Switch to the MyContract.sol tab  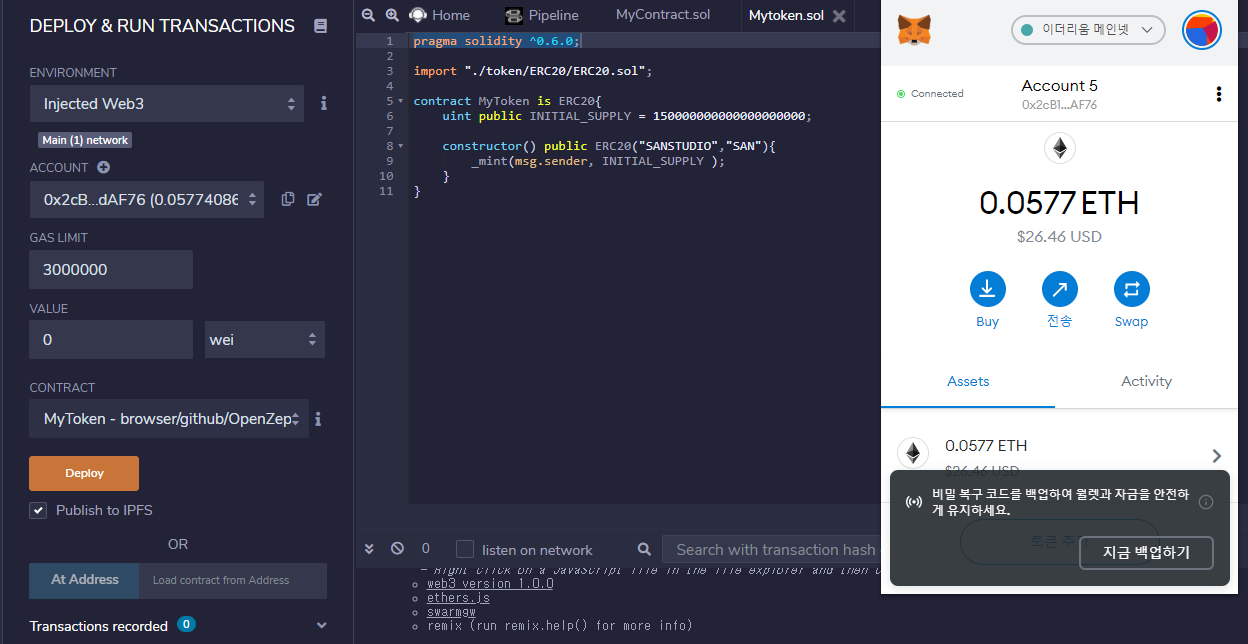point(663,15)
